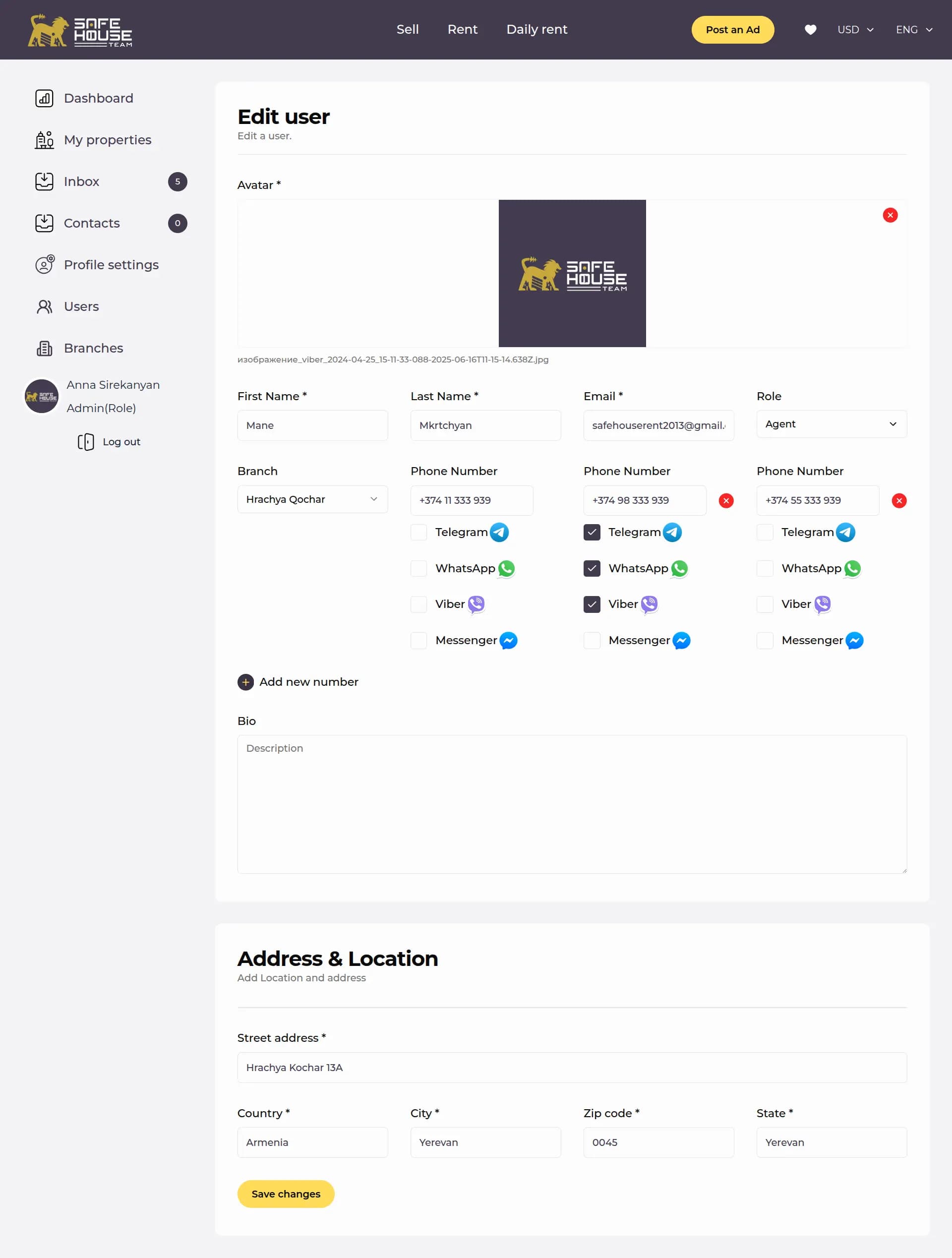Go to Users in sidebar
The height and width of the screenshot is (1258, 952).
81,306
